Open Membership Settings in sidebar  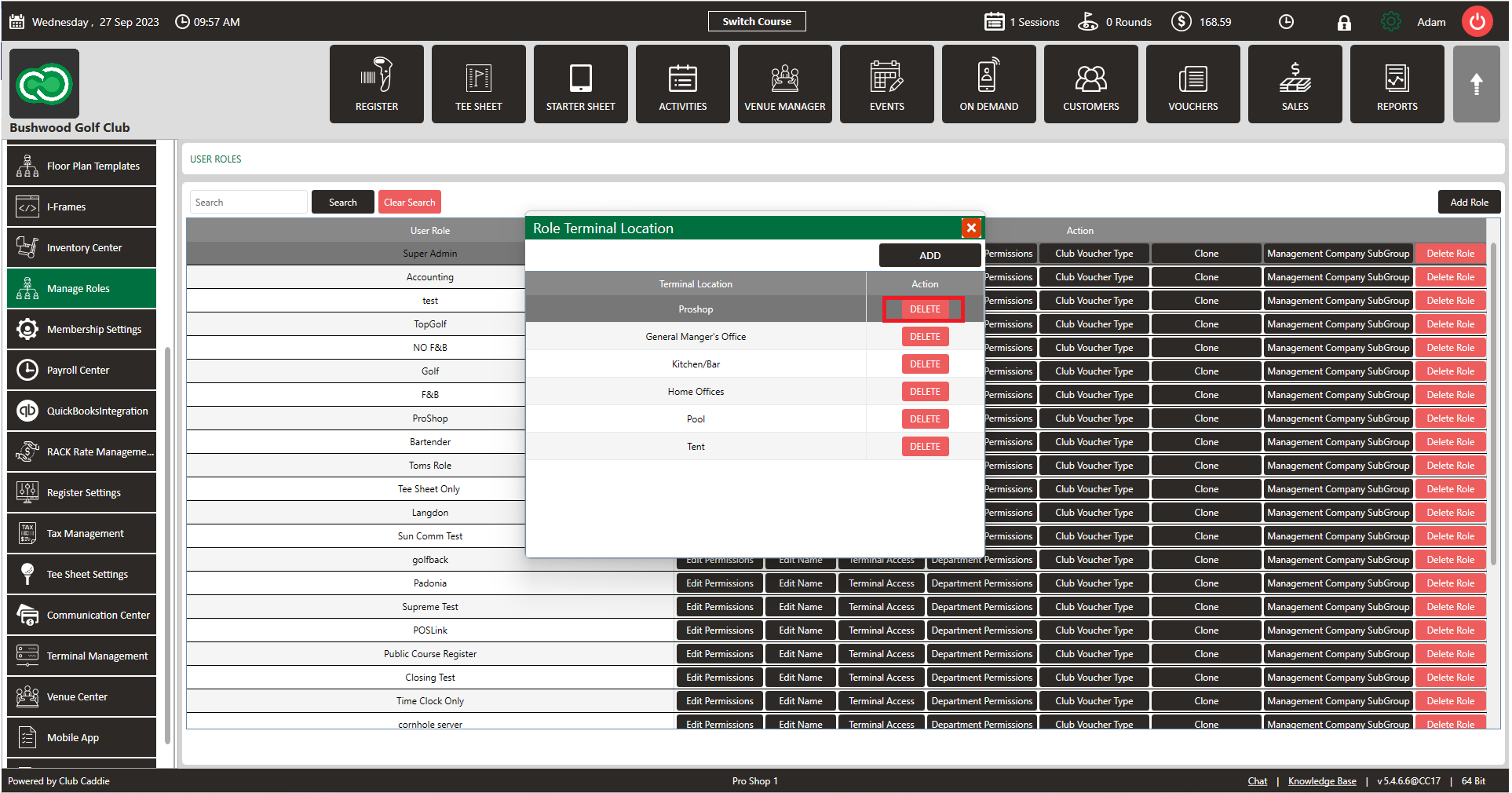click(x=82, y=329)
